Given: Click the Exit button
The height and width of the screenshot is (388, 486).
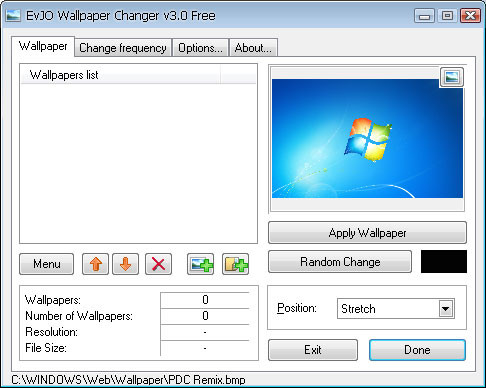Looking at the screenshot, I should coord(313,350).
